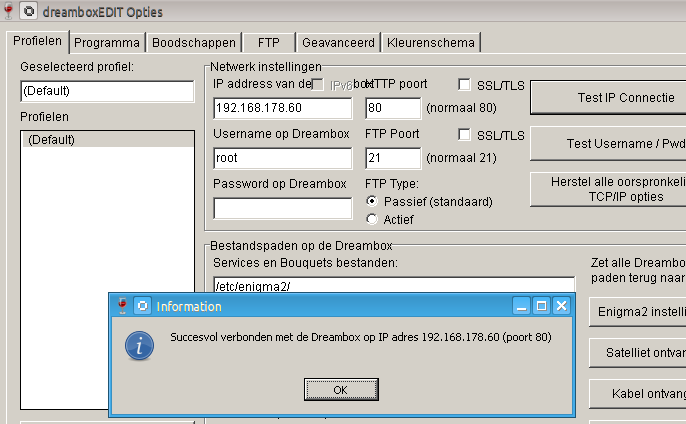This screenshot has width=686, height=424.
Task: Click the Enigma2 instellingen button
Action: (638, 312)
